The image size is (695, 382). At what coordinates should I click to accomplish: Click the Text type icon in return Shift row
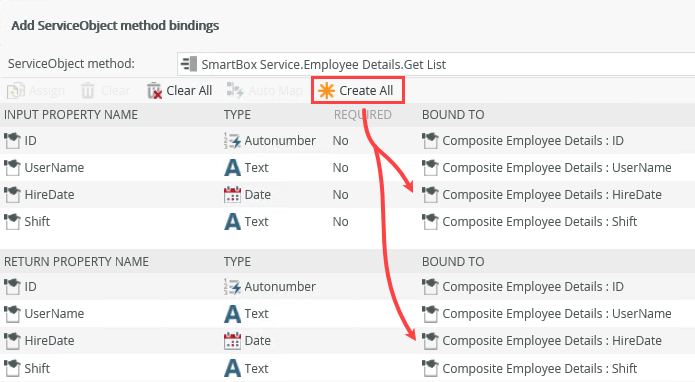point(232,368)
